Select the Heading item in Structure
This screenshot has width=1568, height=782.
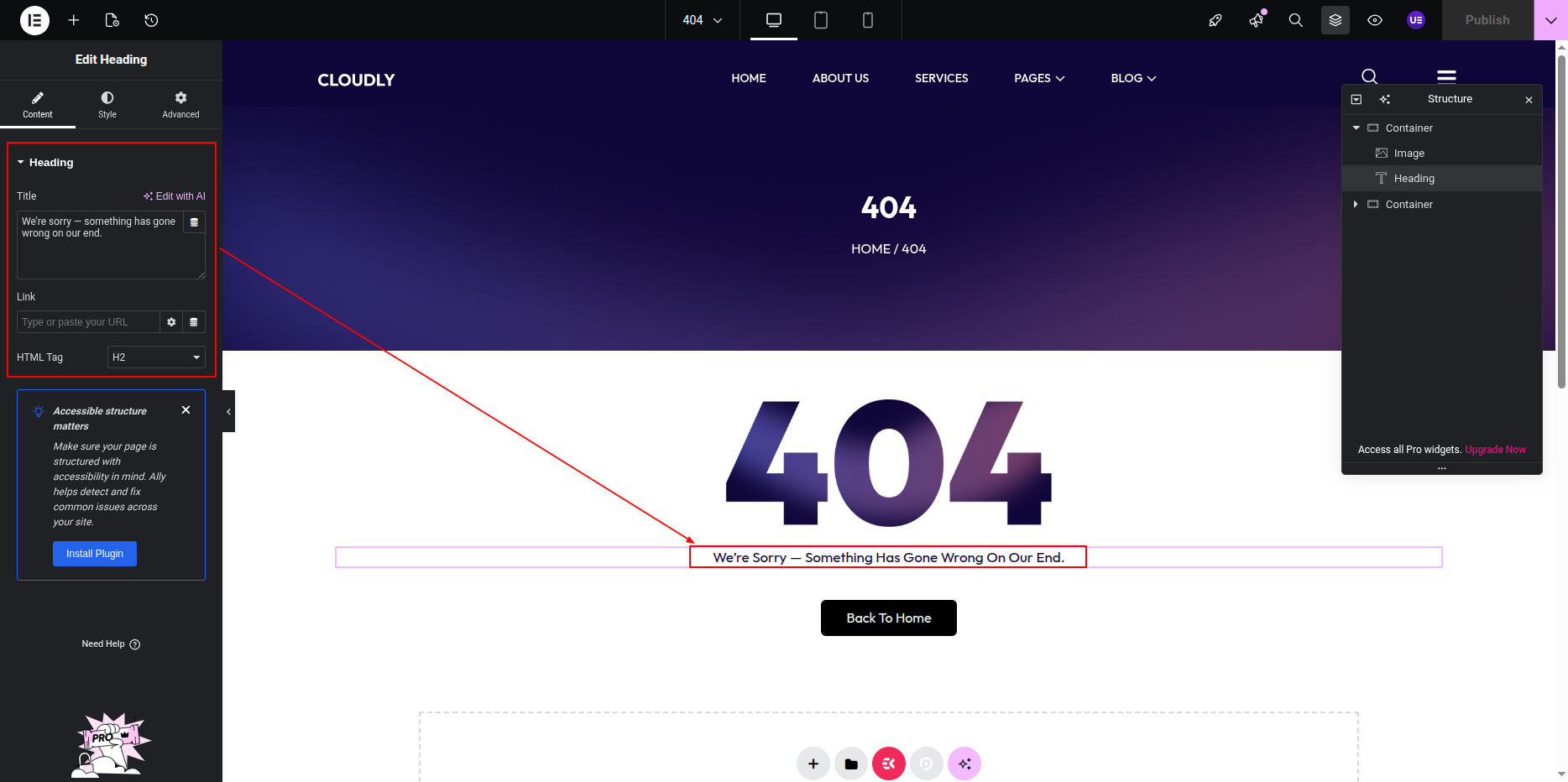coord(1442,179)
